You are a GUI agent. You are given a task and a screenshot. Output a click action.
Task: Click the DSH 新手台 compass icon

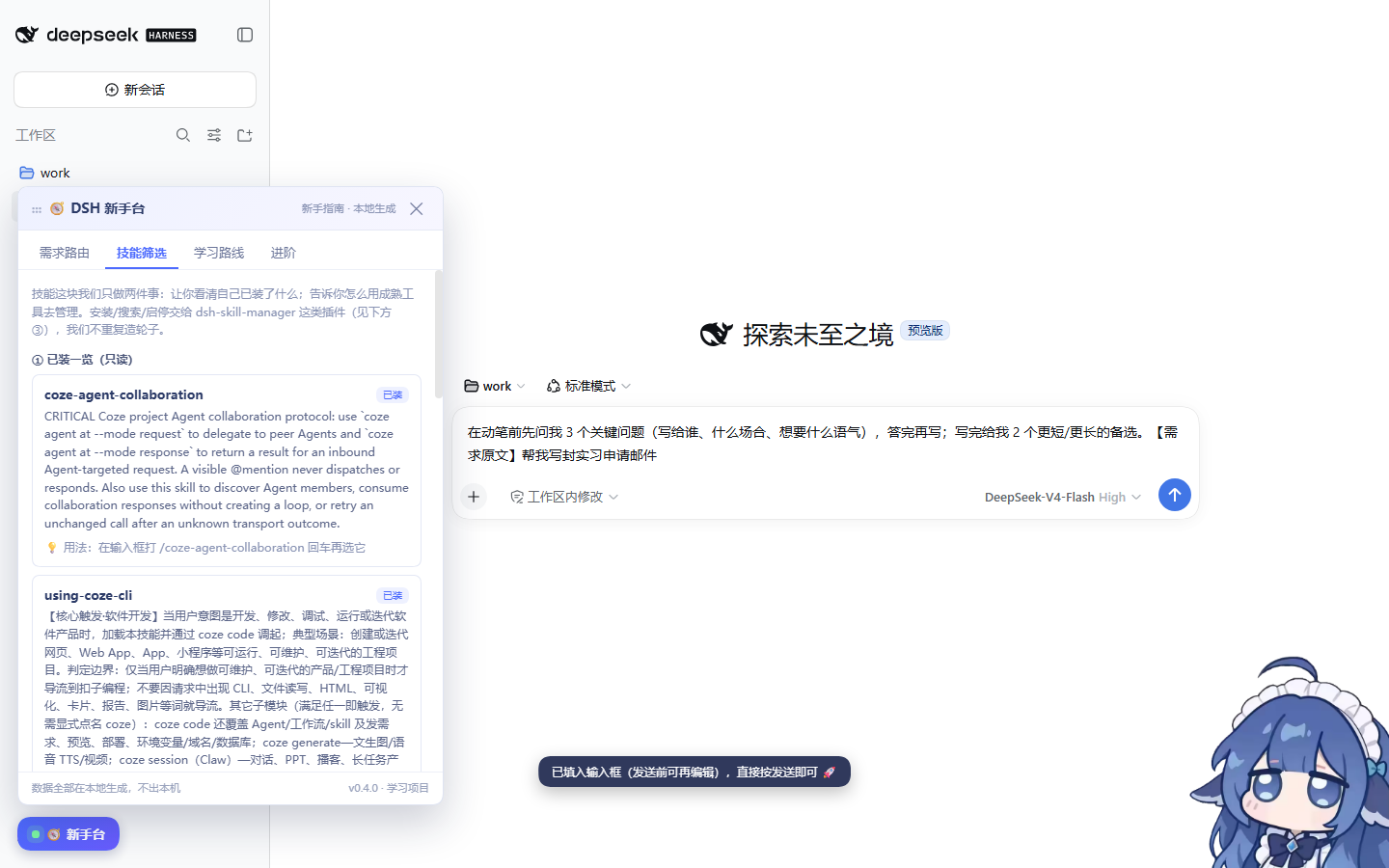[57, 208]
